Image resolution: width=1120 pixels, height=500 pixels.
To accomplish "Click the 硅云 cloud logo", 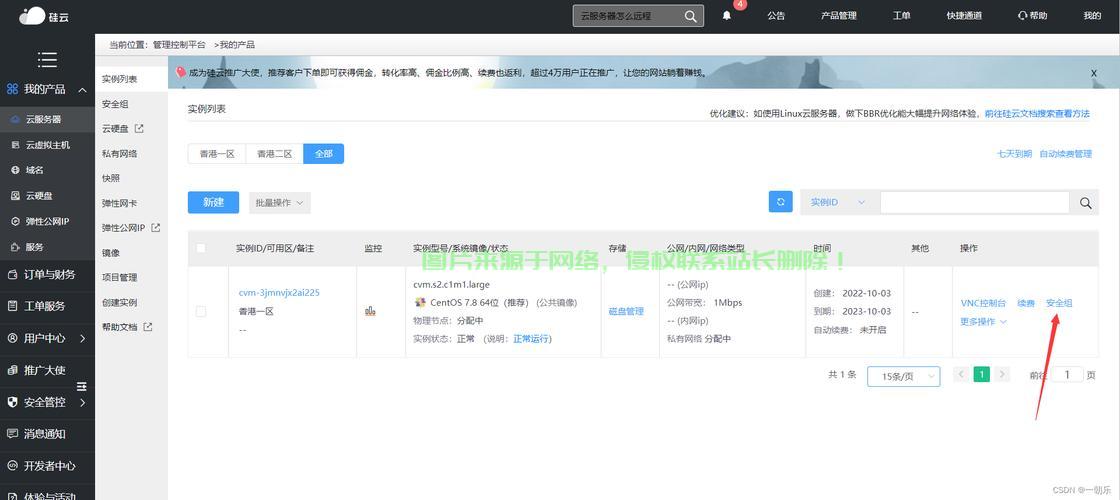I will (44, 16).
